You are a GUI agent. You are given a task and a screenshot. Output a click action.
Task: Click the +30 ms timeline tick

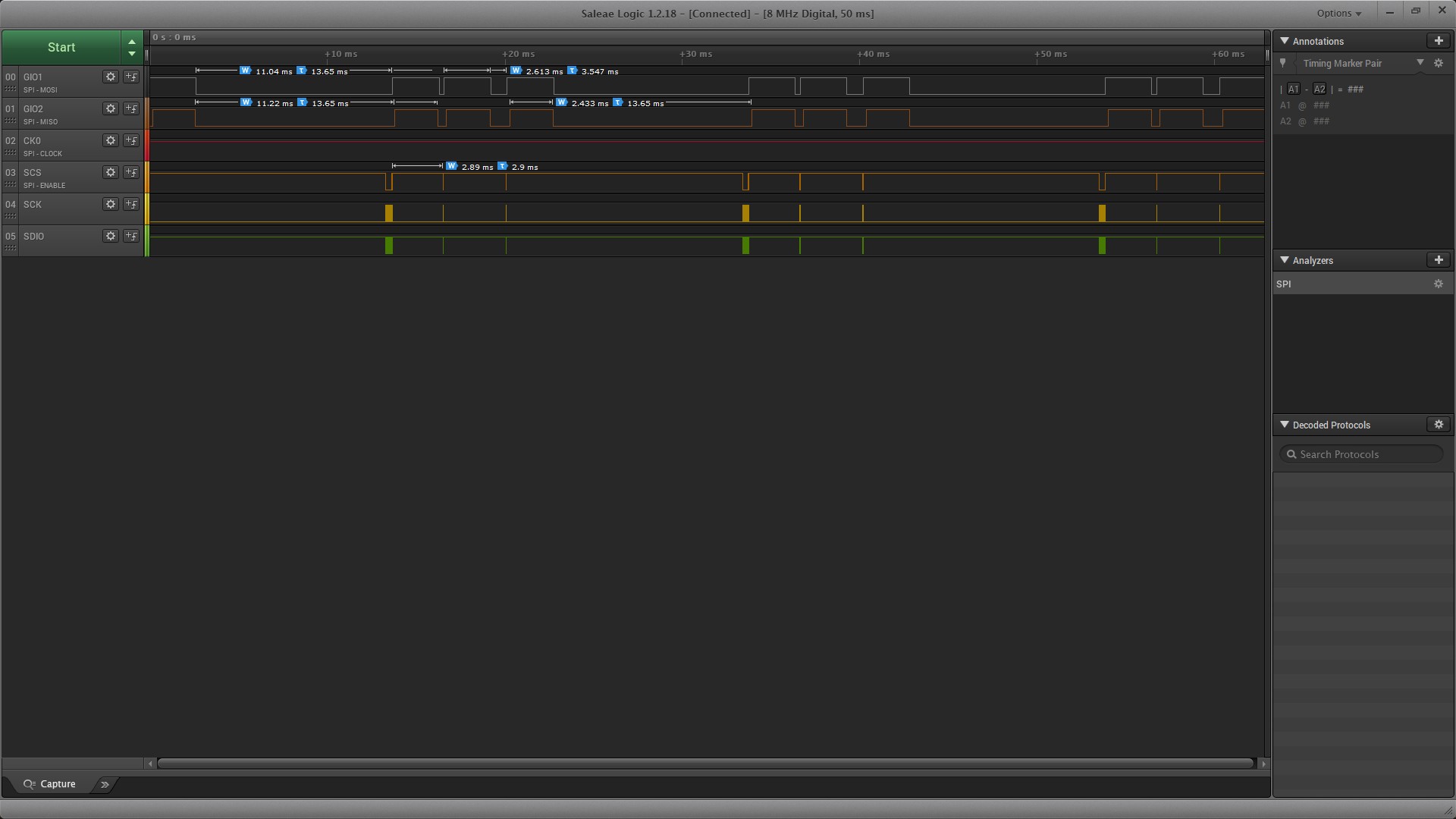click(696, 54)
